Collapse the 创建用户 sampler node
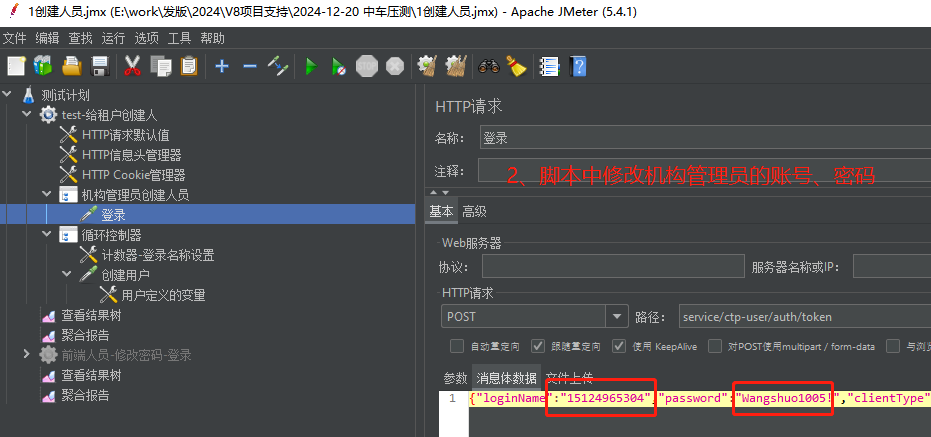The width and height of the screenshot is (931, 437). coord(66,274)
